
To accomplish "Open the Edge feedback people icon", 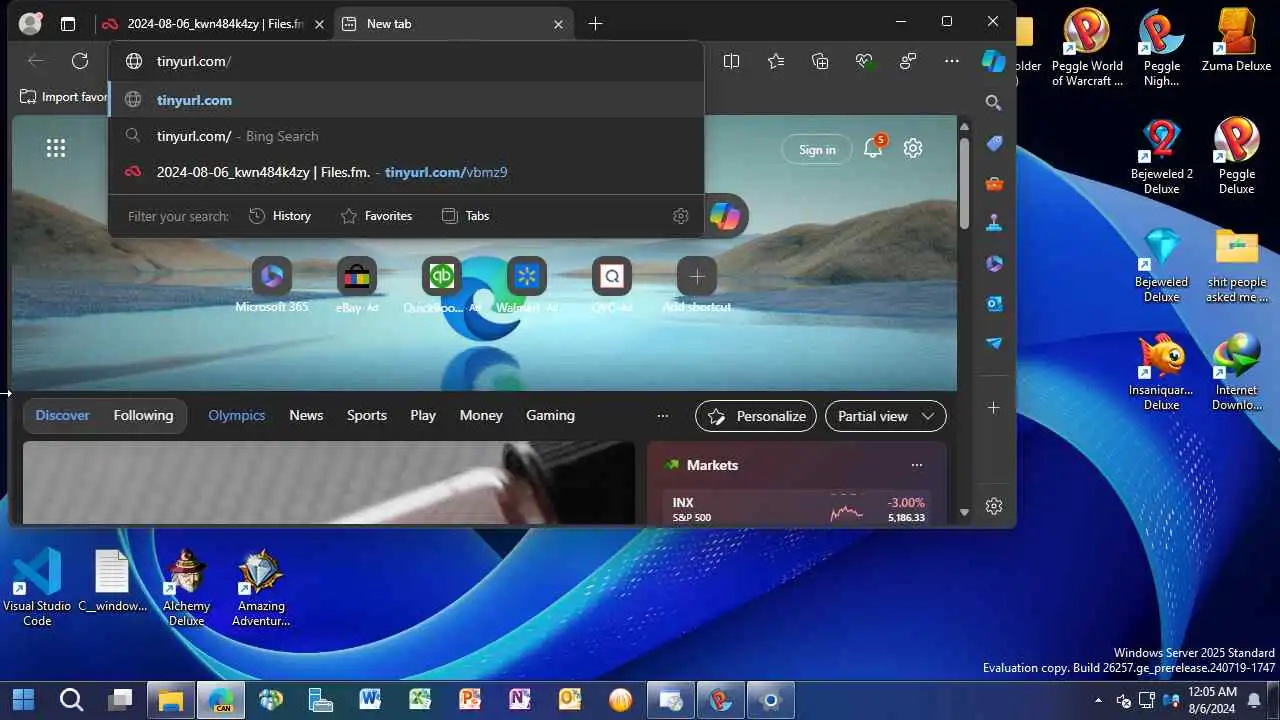I will point(908,61).
